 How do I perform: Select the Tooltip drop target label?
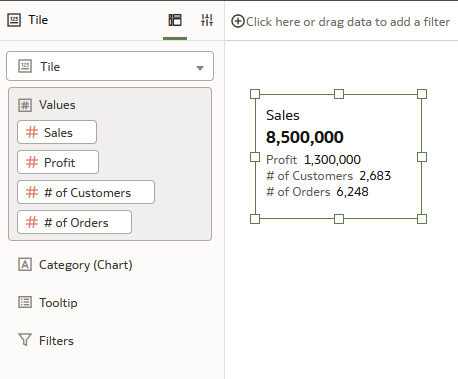pyautogui.click(x=58, y=303)
